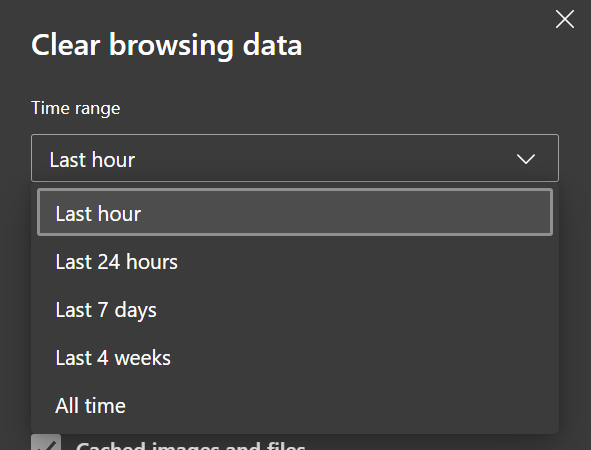The height and width of the screenshot is (450, 591).
Task: Click the Cached images and files label
Action: click(x=190, y=445)
